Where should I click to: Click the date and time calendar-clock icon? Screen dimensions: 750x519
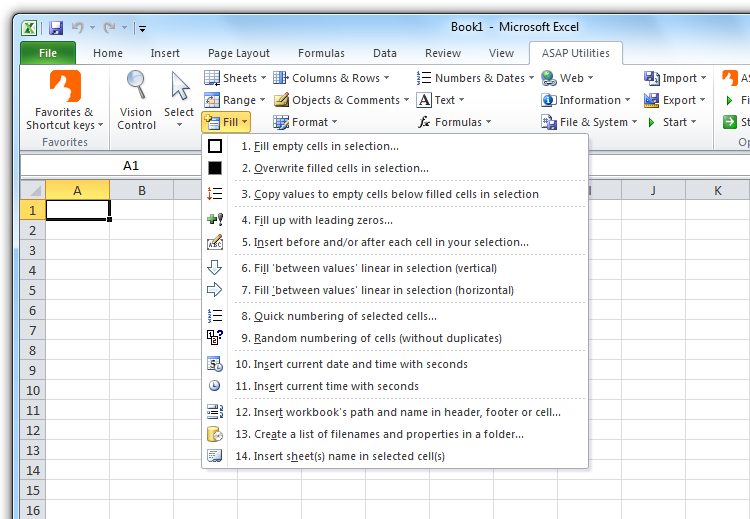tap(215, 364)
